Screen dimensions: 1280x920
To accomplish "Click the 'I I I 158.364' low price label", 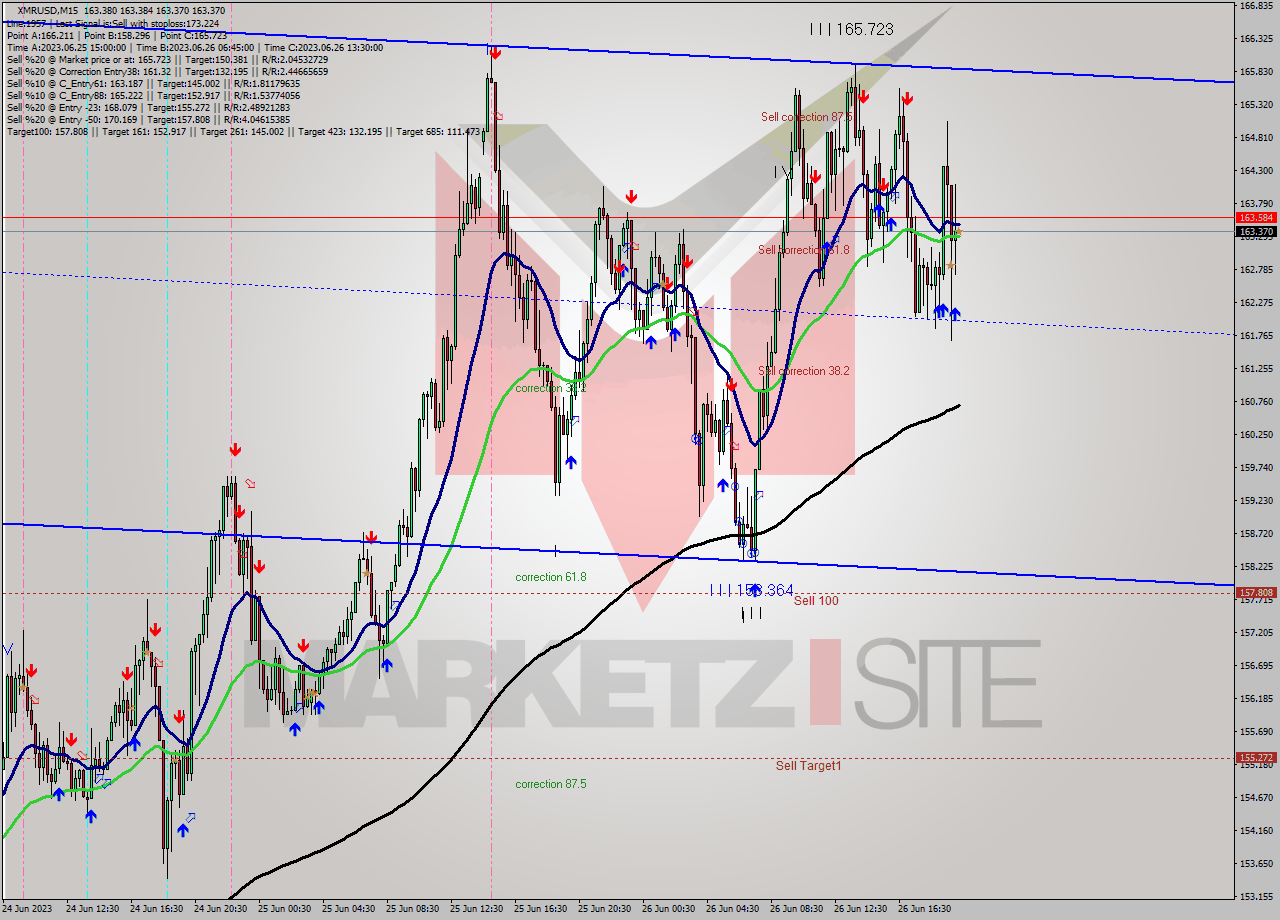I will (x=751, y=591).
